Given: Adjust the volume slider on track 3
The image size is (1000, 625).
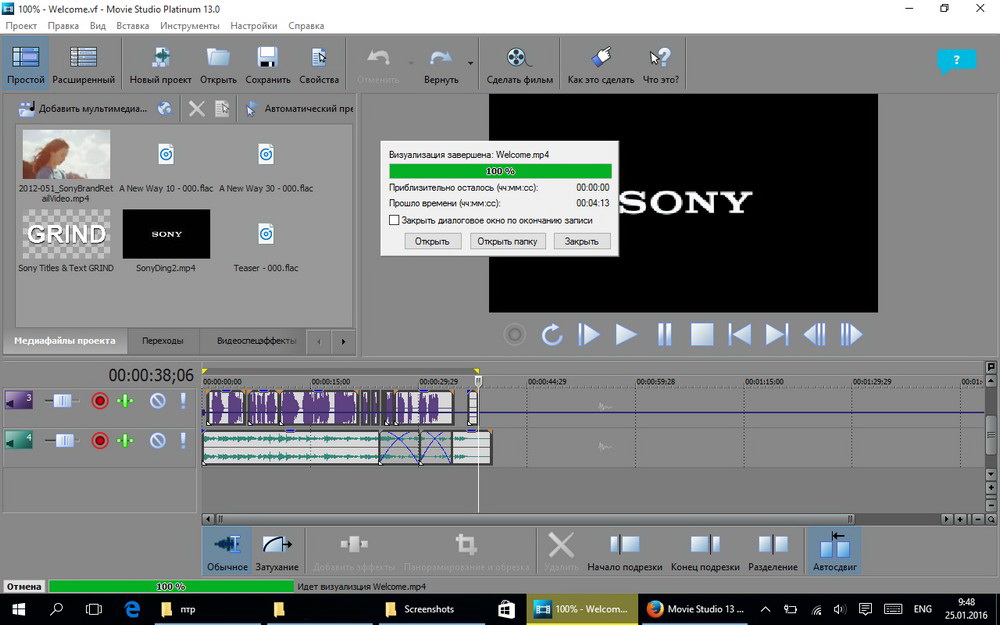Looking at the screenshot, I should tap(62, 401).
